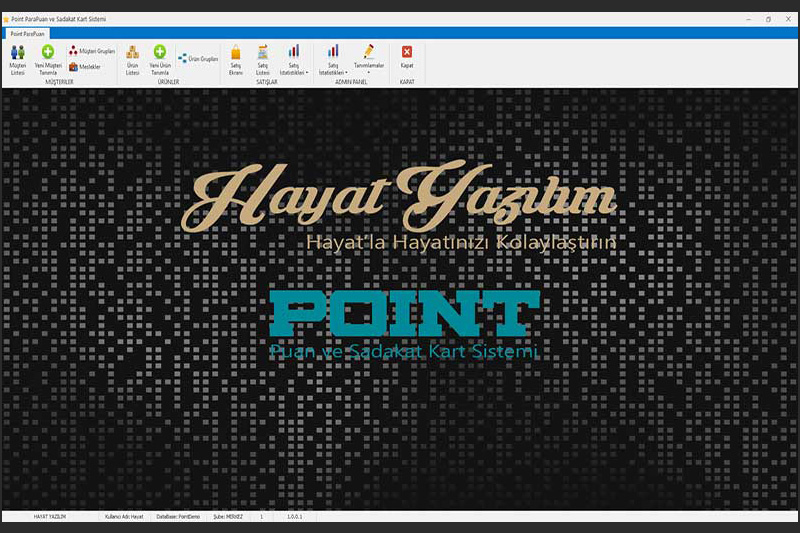
Task: Click the app star icon in title bar
Action: [x=6, y=19]
